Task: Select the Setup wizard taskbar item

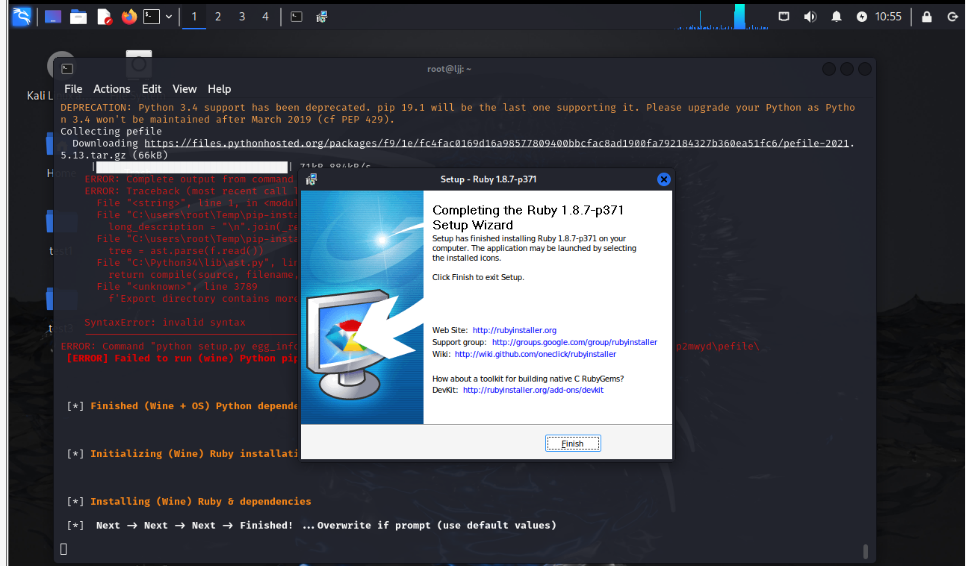Action: click(321, 16)
